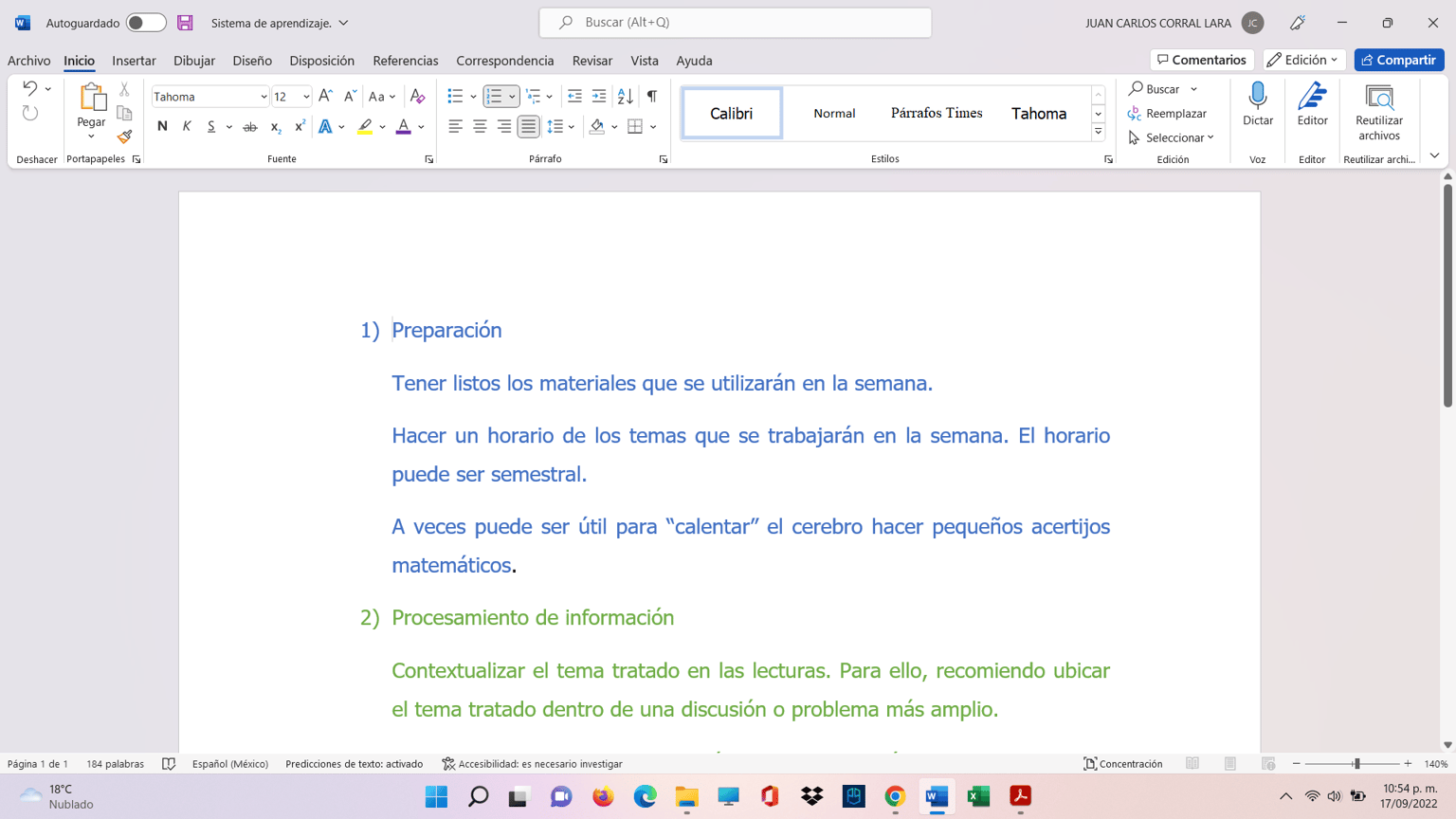Click the Undo arrow icon
Screen dimensions: 1456x819
[29, 88]
